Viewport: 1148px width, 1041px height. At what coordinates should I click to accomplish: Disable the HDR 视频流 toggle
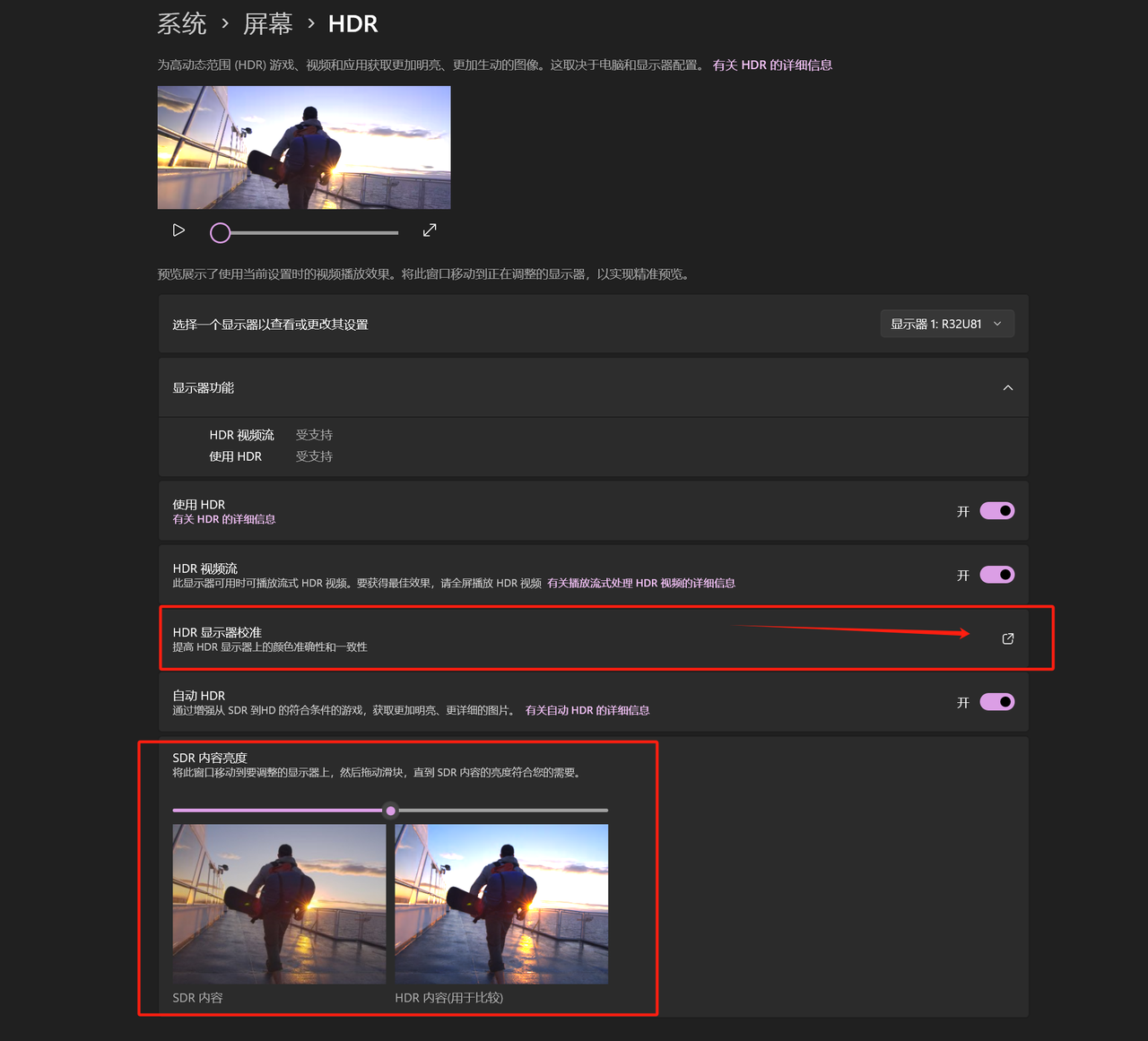click(x=996, y=575)
